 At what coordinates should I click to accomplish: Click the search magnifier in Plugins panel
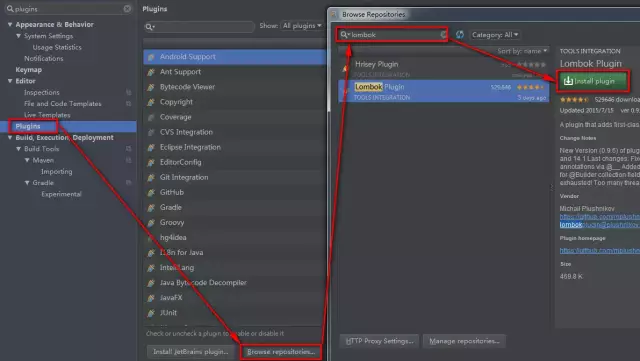[x=149, y=27]
